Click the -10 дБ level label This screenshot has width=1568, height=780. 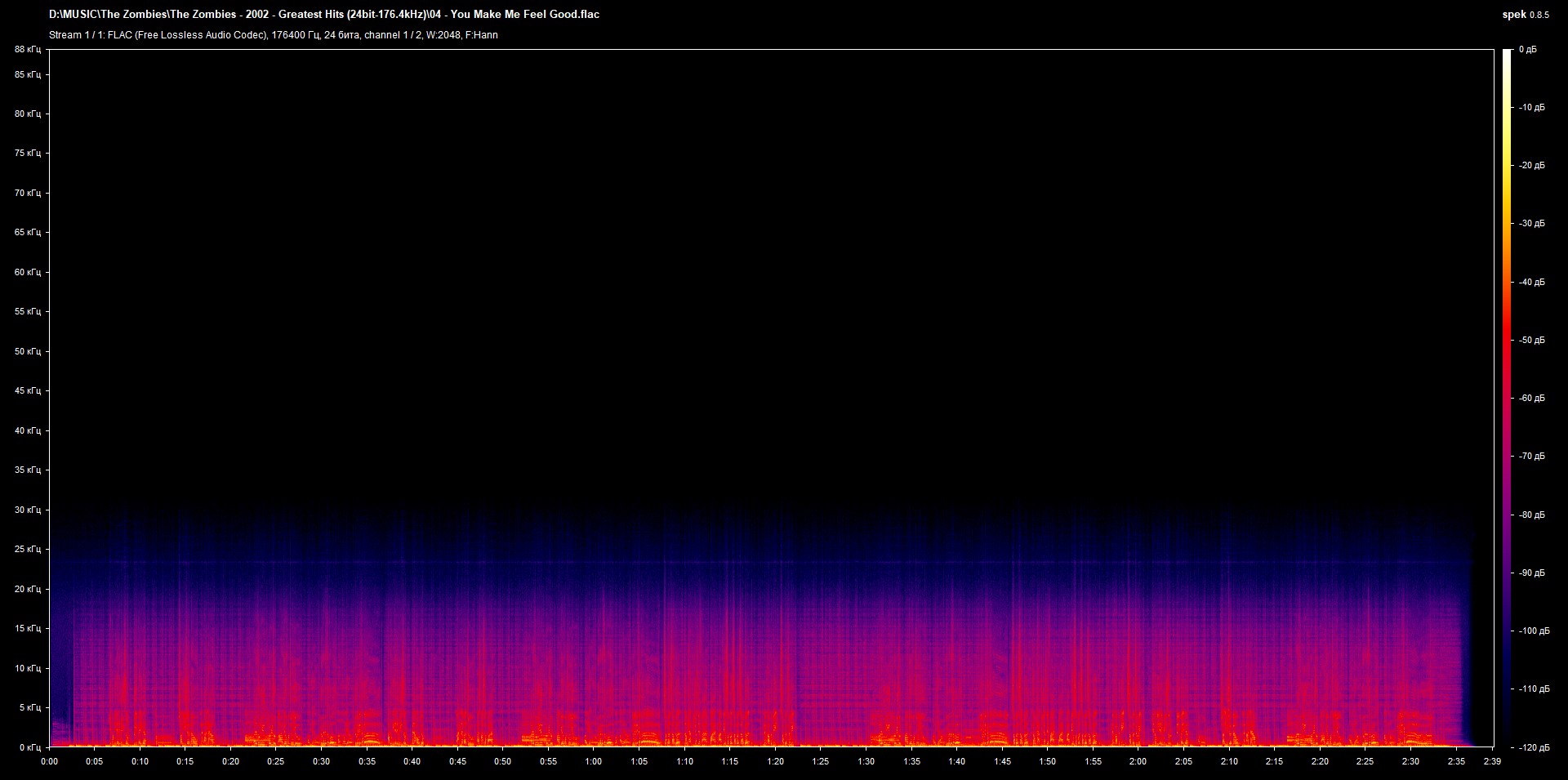click(1532, 107)
